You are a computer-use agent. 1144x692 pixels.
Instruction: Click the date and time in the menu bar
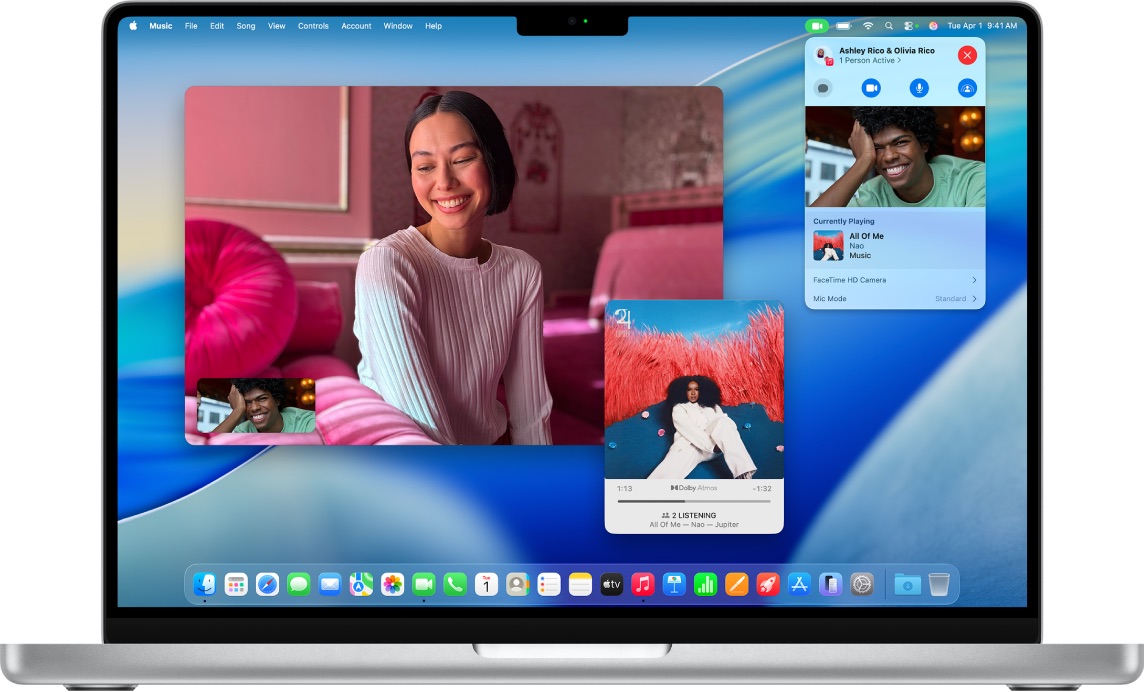[982, 26]
